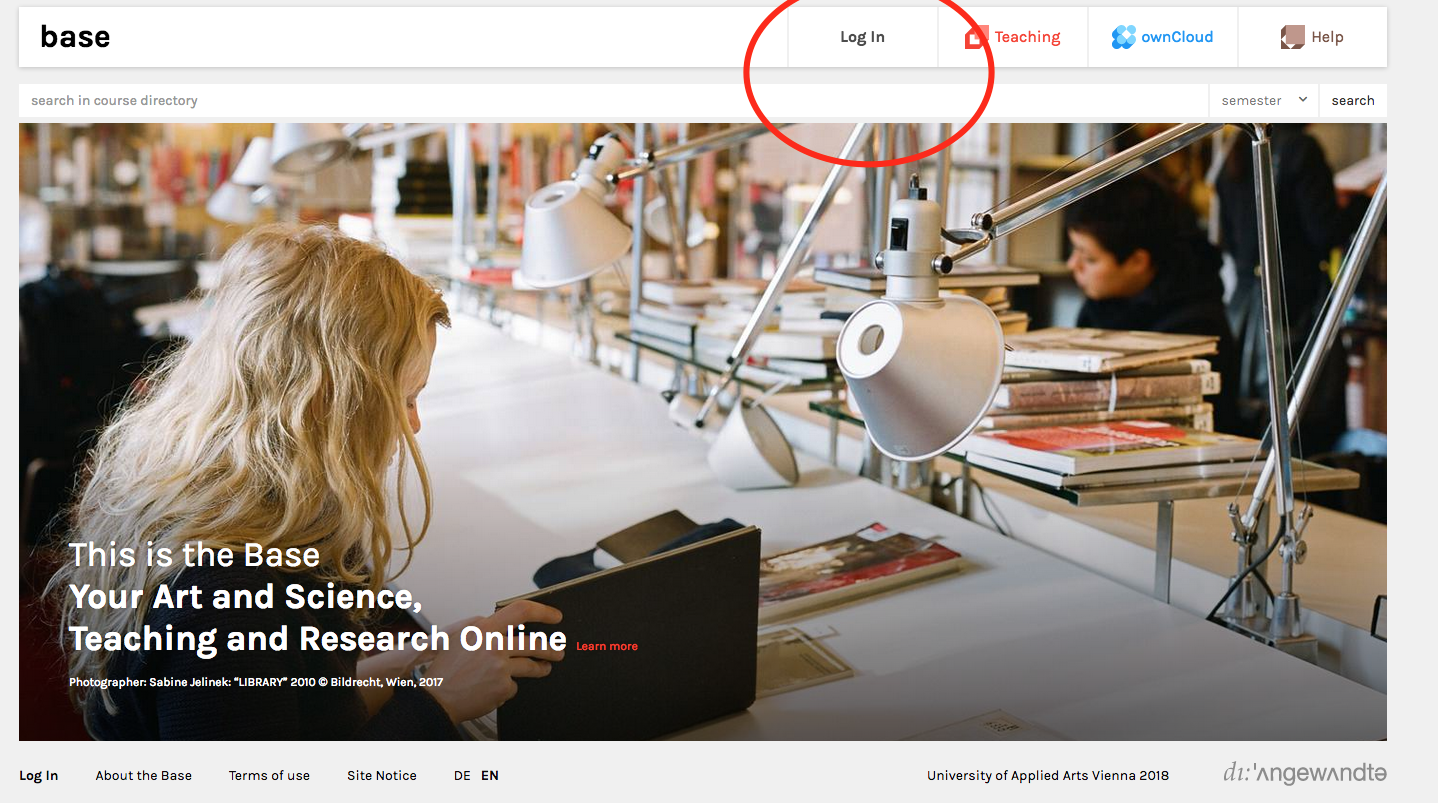Open the base logo homepage link
1438x803 pixels.
point(75,37)
